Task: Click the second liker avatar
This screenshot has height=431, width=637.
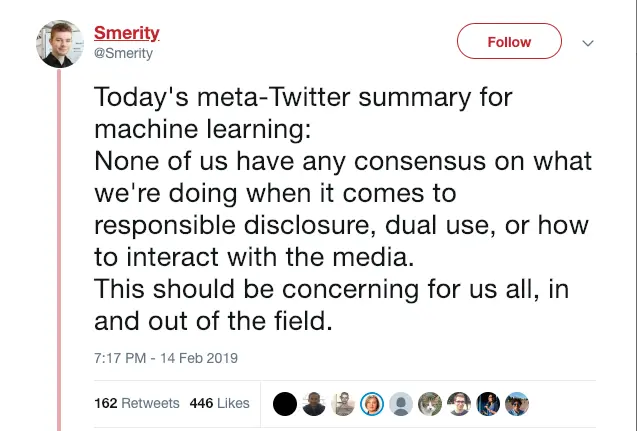Action: point(314,403)
